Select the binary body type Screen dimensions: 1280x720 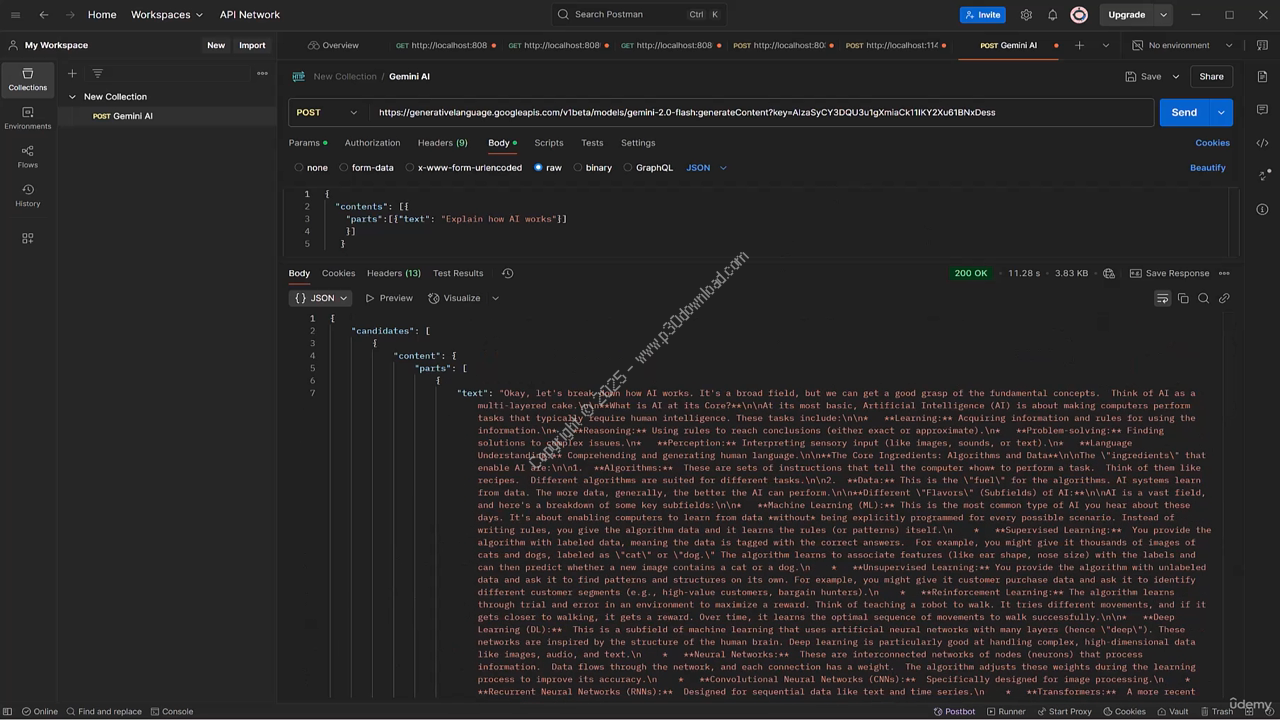coord(592,168)
